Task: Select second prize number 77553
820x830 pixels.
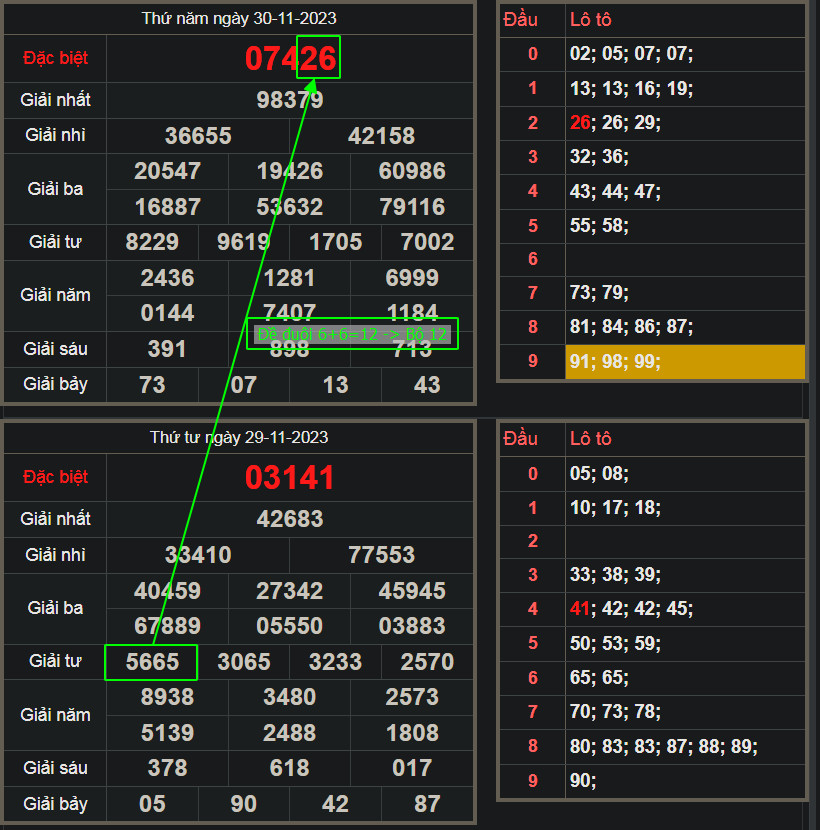Action: click(381, 555)
